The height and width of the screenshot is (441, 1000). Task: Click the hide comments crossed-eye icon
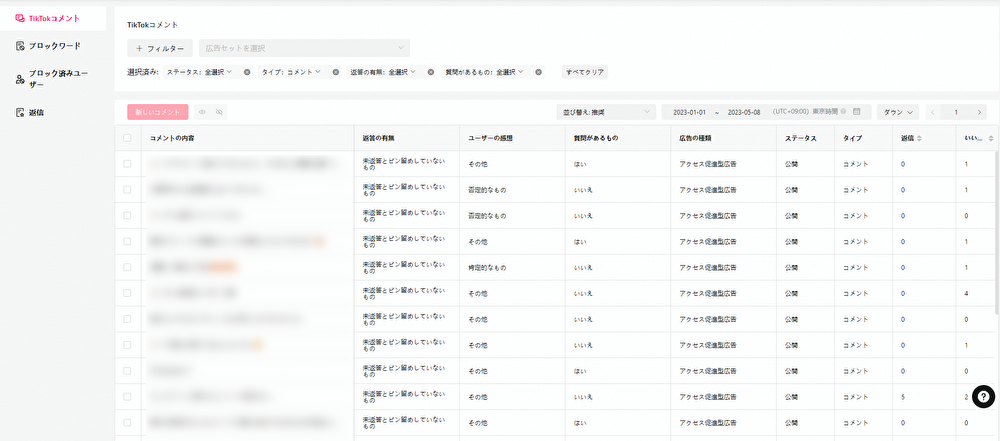coord(218,112)
